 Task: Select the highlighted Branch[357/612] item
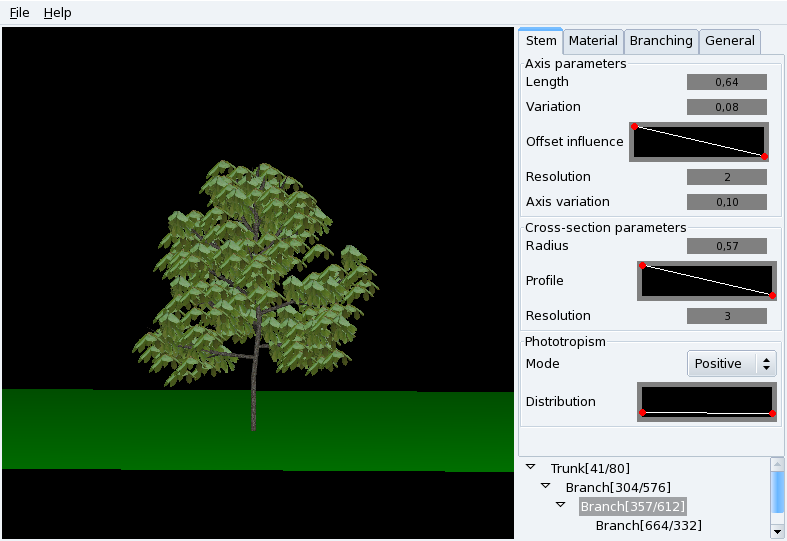[632, 506]
